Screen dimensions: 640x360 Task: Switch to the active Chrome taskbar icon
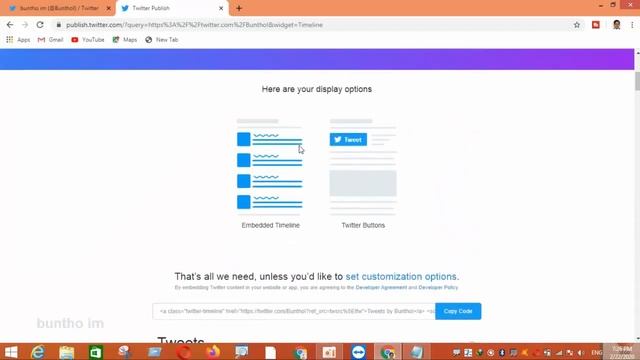click(388, 352)
